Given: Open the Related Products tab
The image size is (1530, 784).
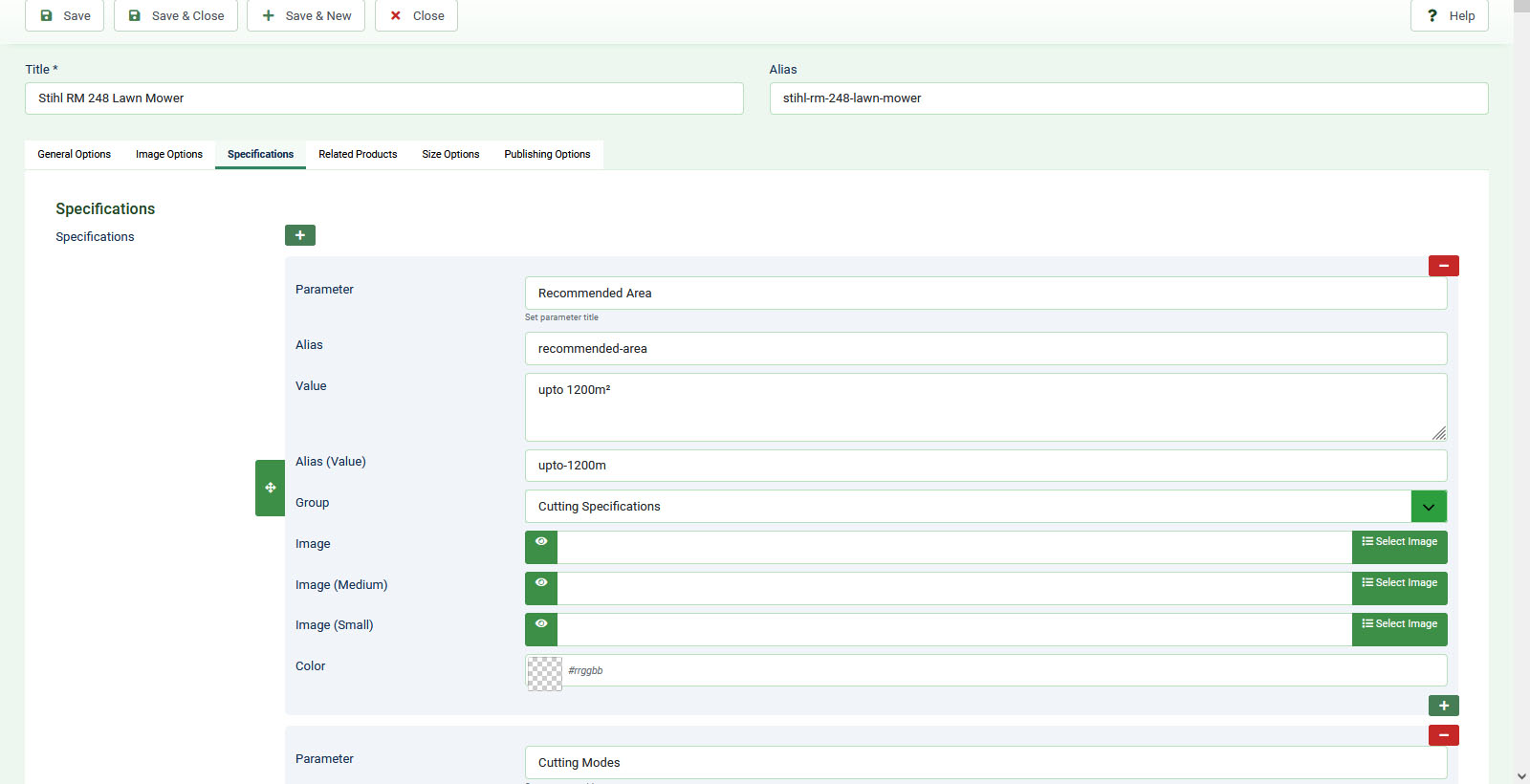Looking at the screenshot, I should (x=358, y=154).
